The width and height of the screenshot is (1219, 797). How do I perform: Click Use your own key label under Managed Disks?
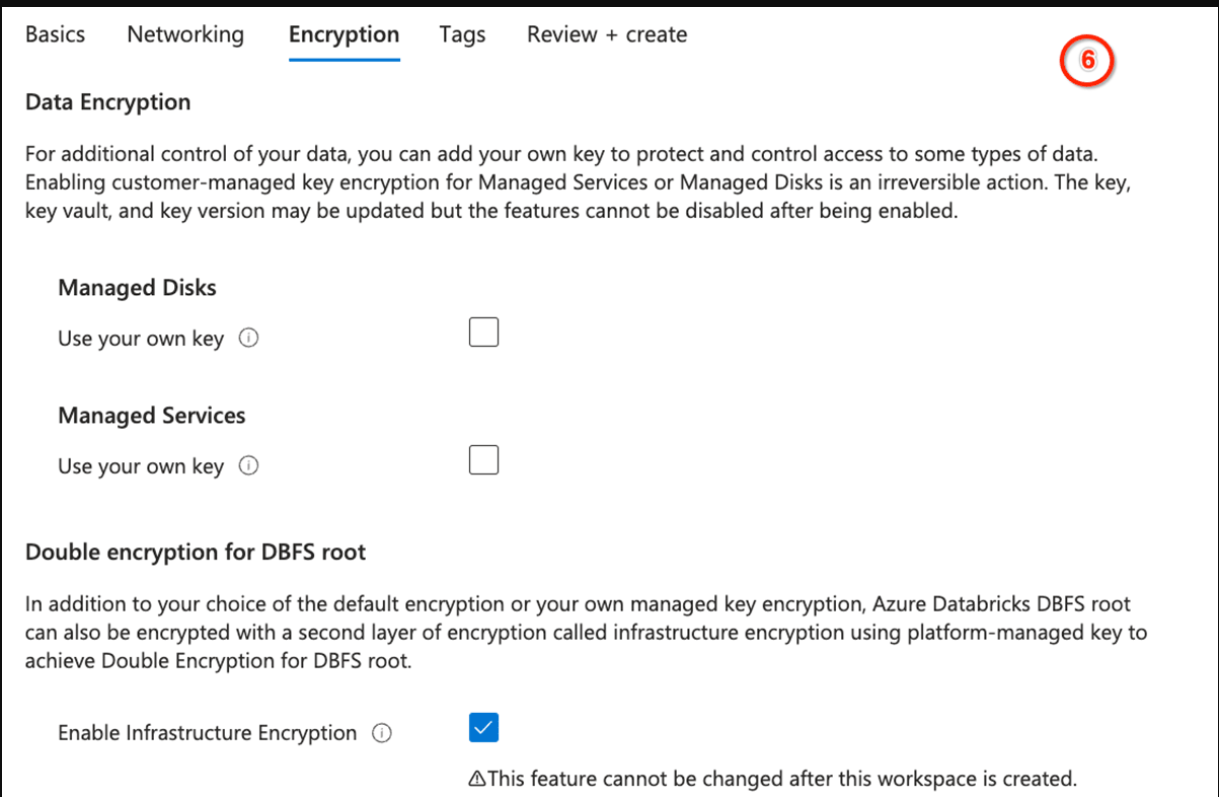coord(141,339)
